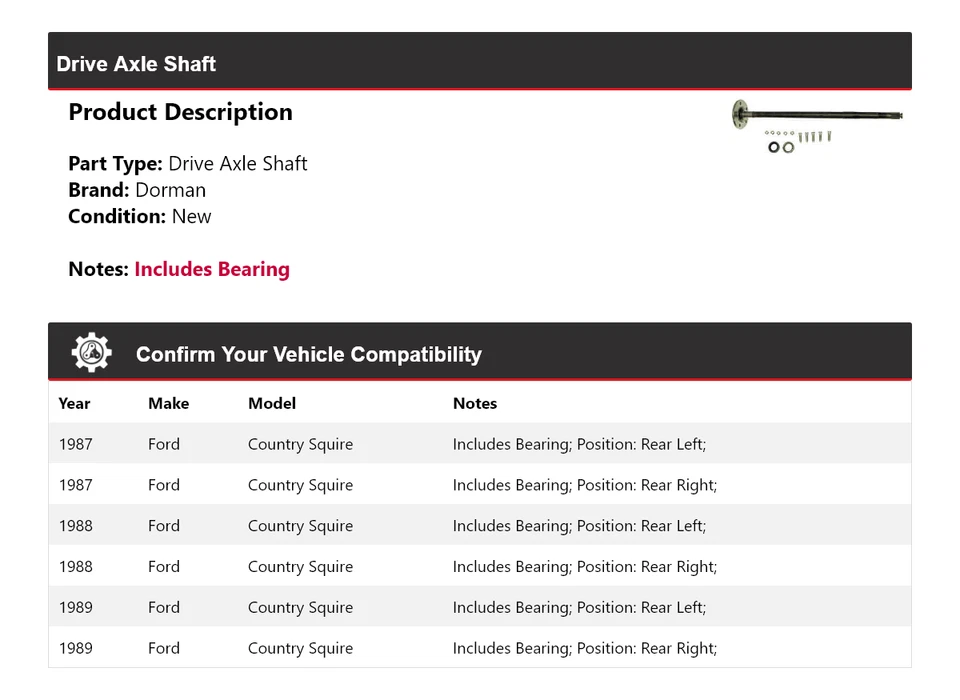This screenshot has height=700, width=960.
Task: Click the Part Type: Drive Axle Shaft line
Action: pos(188,164)
